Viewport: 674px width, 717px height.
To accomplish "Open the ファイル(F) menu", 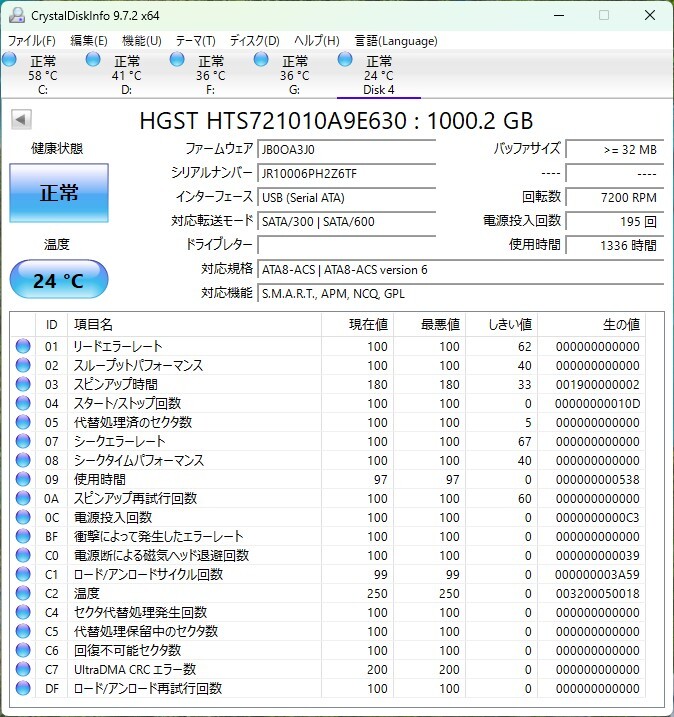I will [x=32, y=41].
